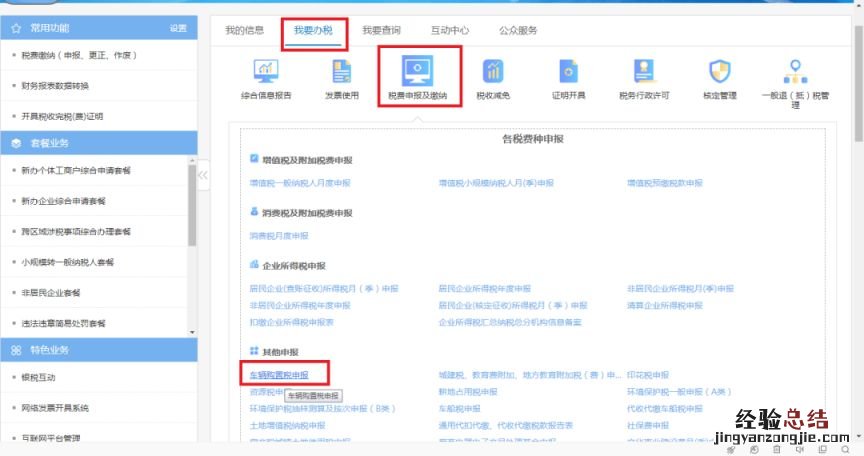This screenshot has height=456, width=864.
Task: Click the four-circle icon beside 特色业务
Action: [x=16, y=350]
